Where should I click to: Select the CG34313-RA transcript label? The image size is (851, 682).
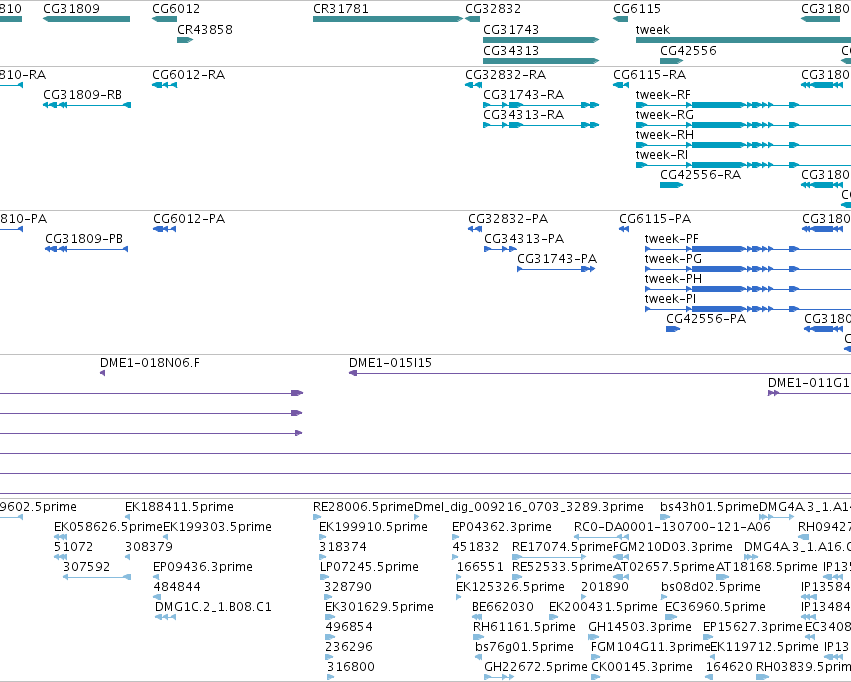(x=523, y=114)
